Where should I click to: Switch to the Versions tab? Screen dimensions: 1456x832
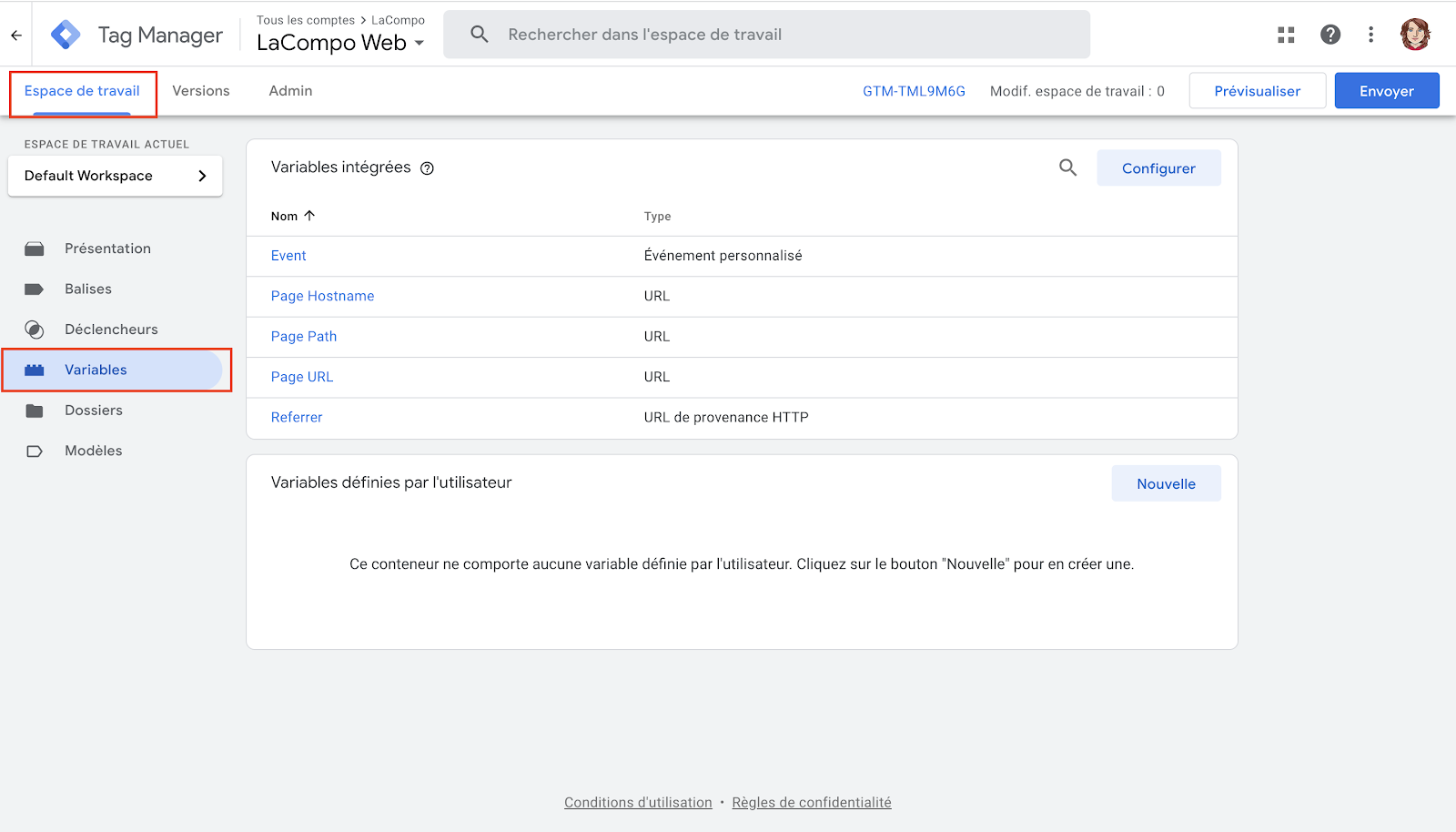point(201,91)
